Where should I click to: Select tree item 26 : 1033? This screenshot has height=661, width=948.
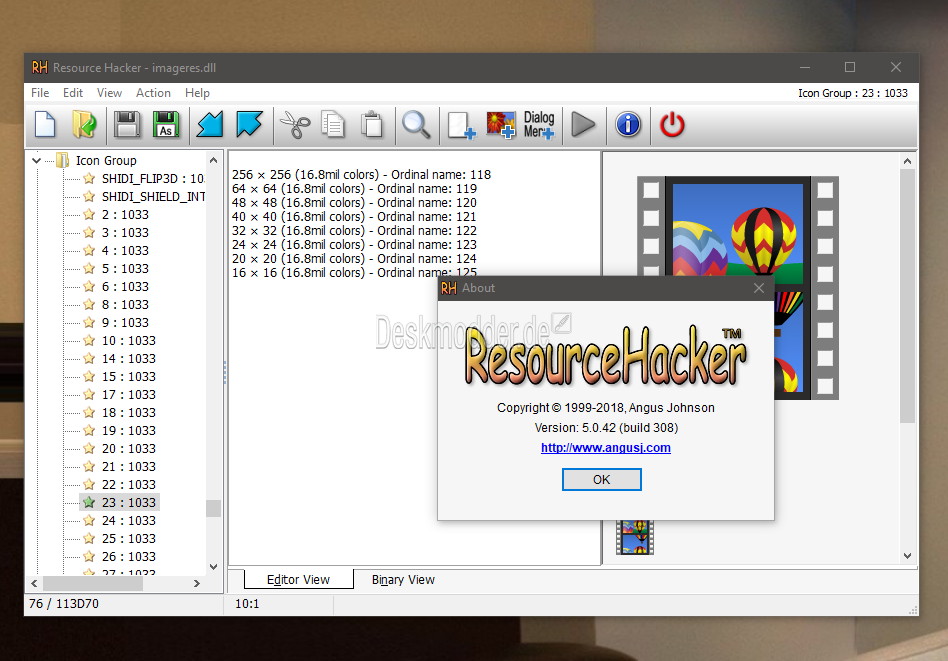tap(129, 556)
